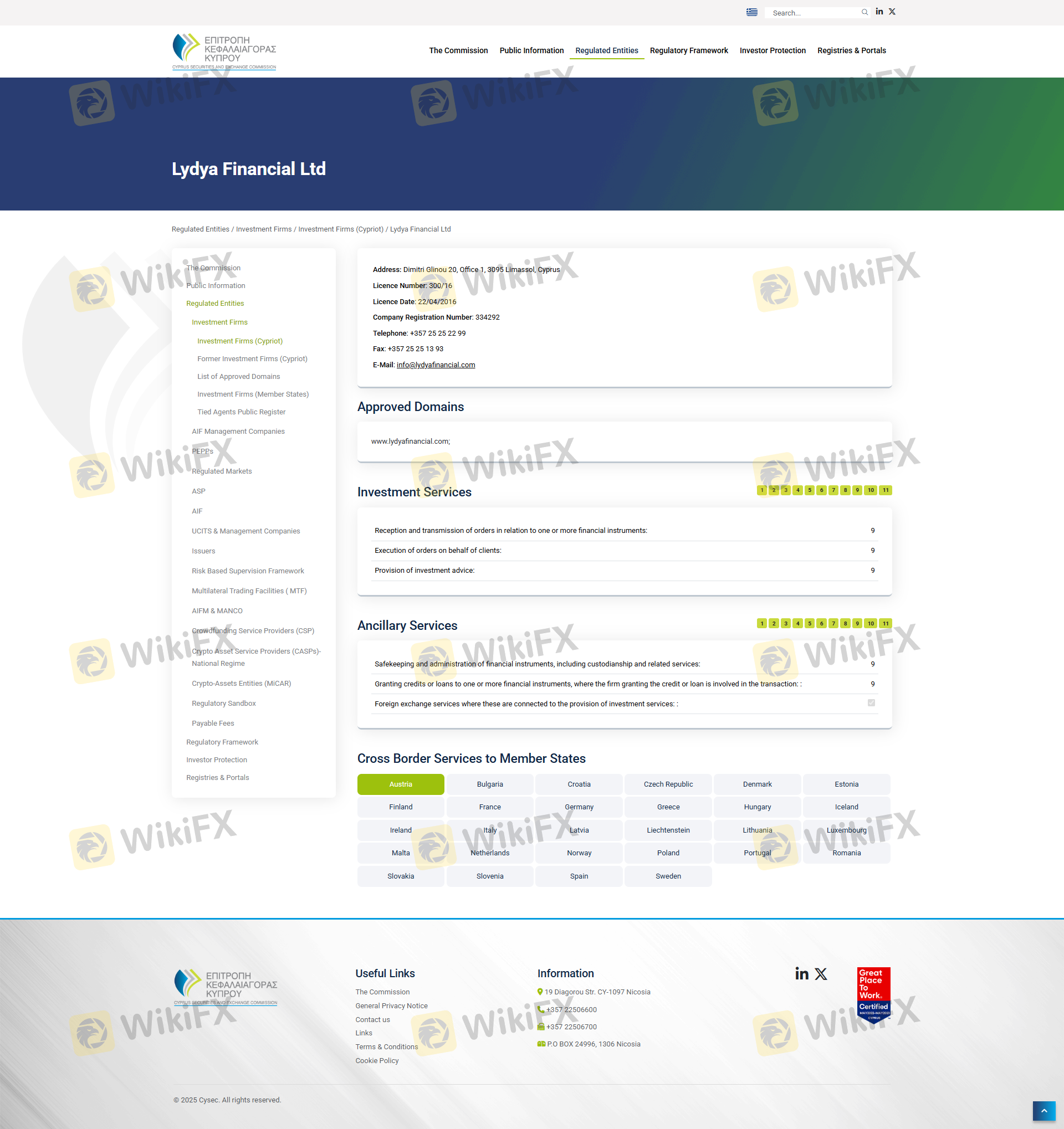
Task: Click info@lydyafinancial.com email link
Action: [435, 365]
